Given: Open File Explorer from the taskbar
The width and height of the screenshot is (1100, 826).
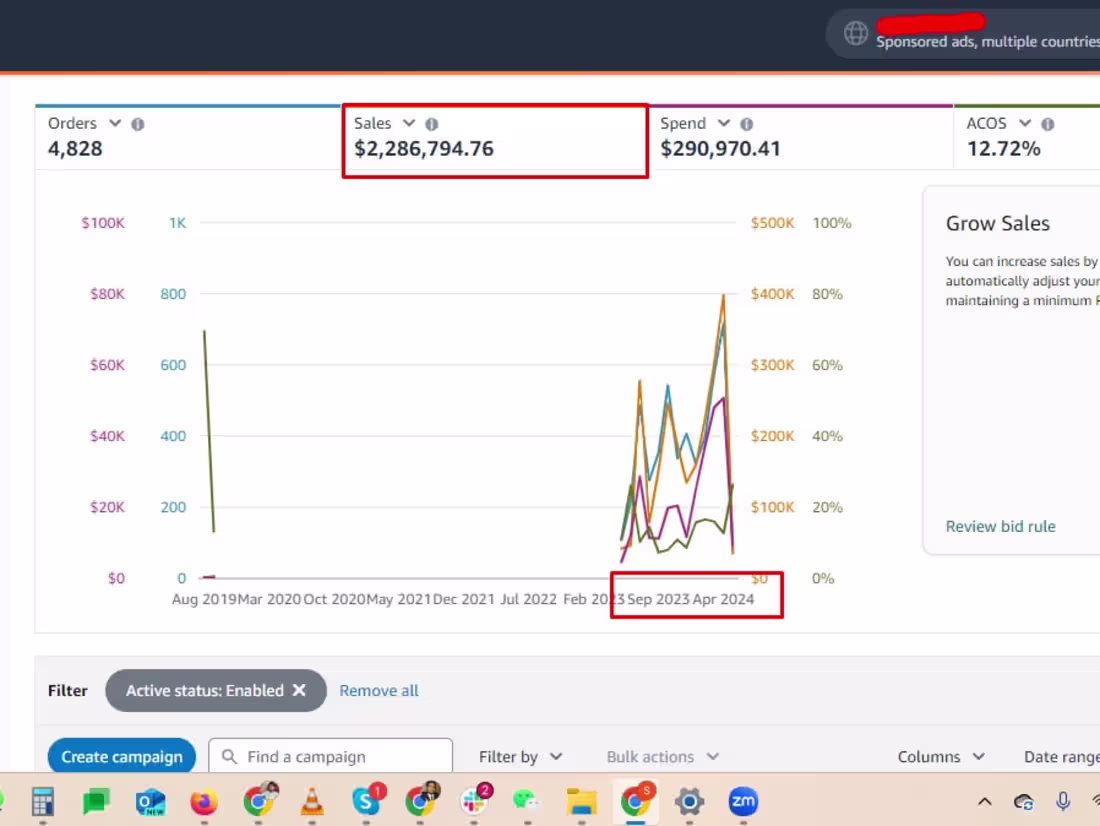Looking at the screenshot, I should tap(581, 801).
